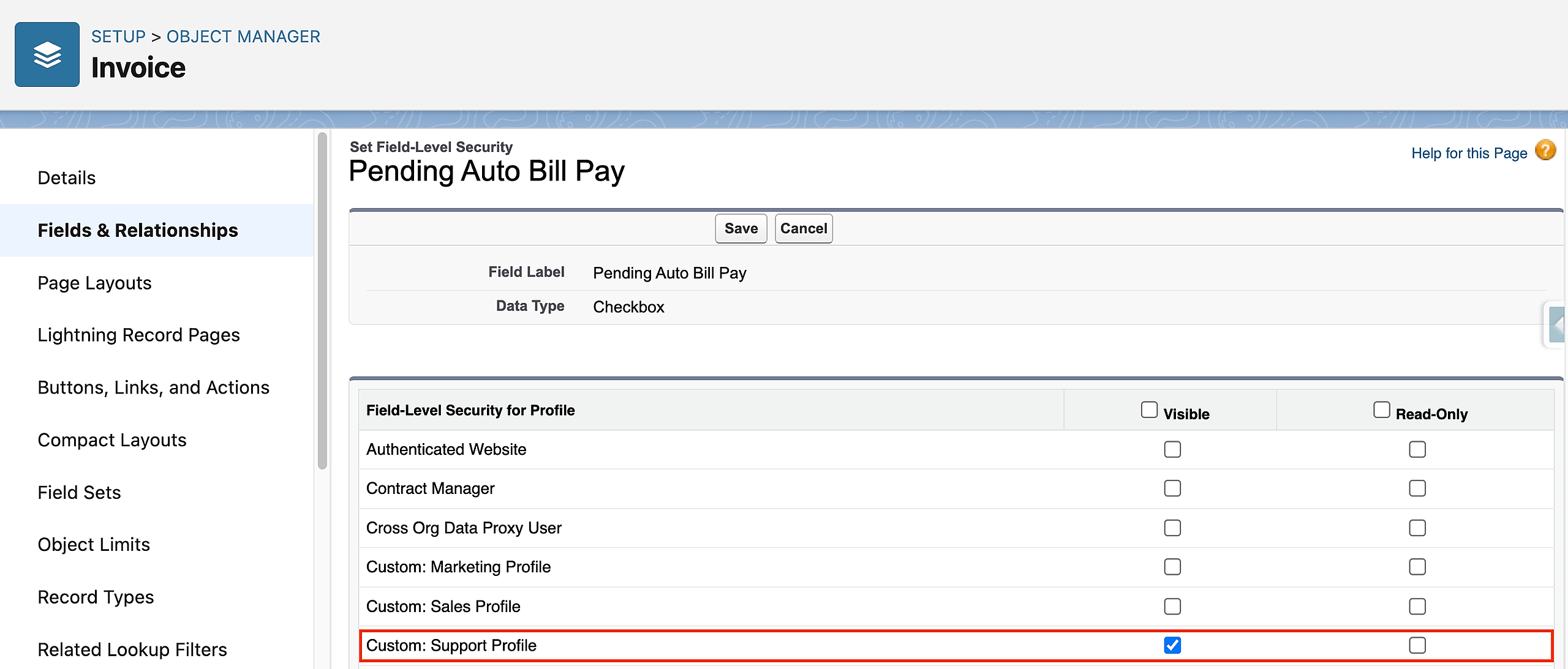1568x669 pixels.
Task: Check Visible for Custom: Sales Profile
Action: [1172, 606]
